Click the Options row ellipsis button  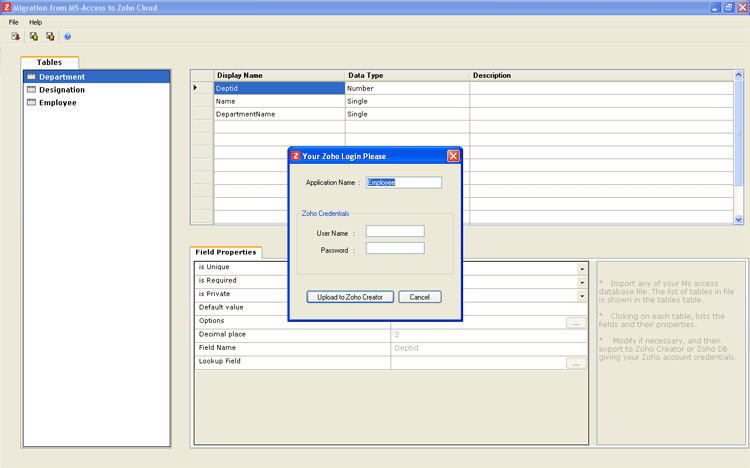575,323
